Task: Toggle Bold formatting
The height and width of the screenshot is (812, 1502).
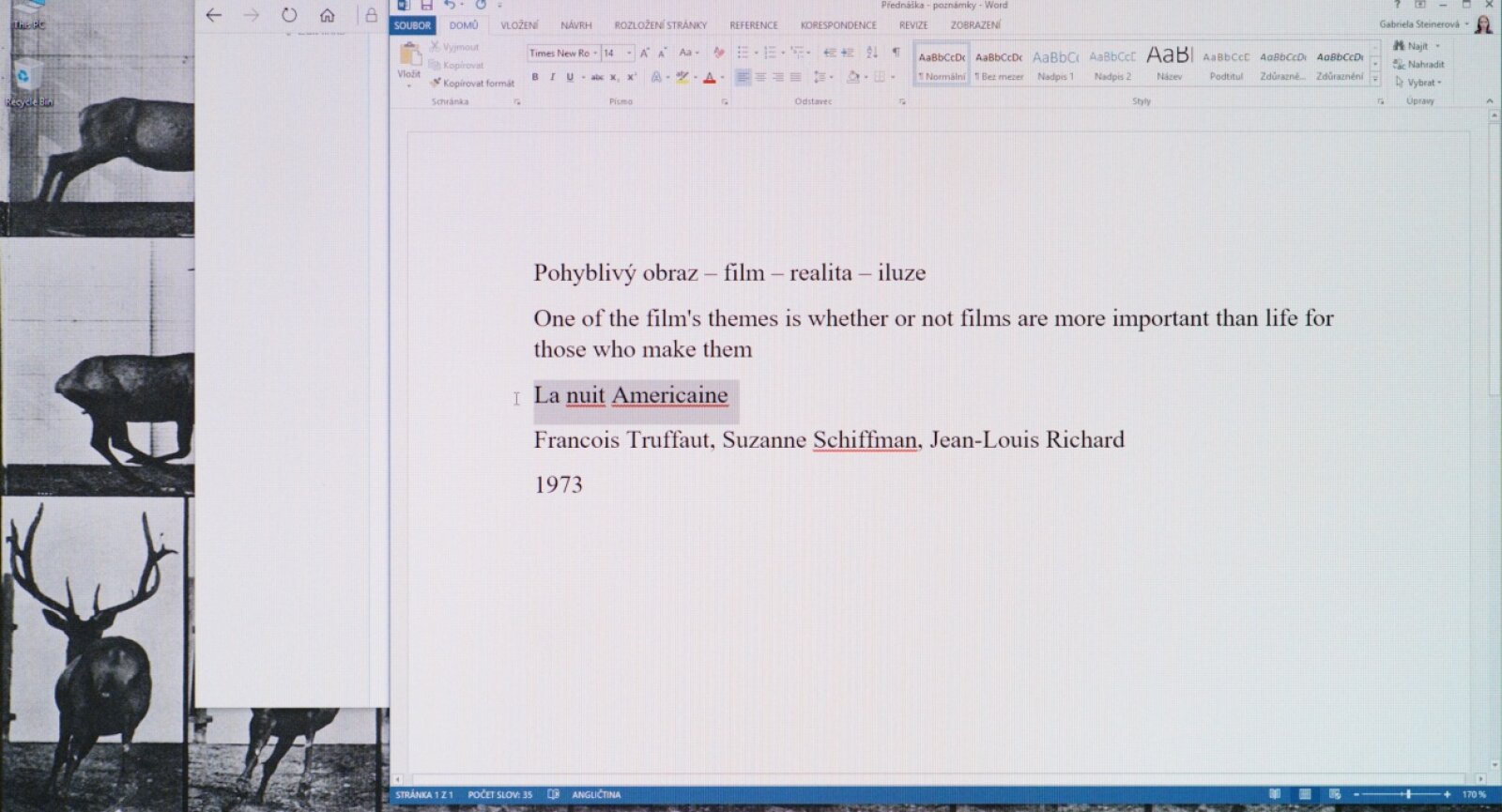Action: [535, 77]
